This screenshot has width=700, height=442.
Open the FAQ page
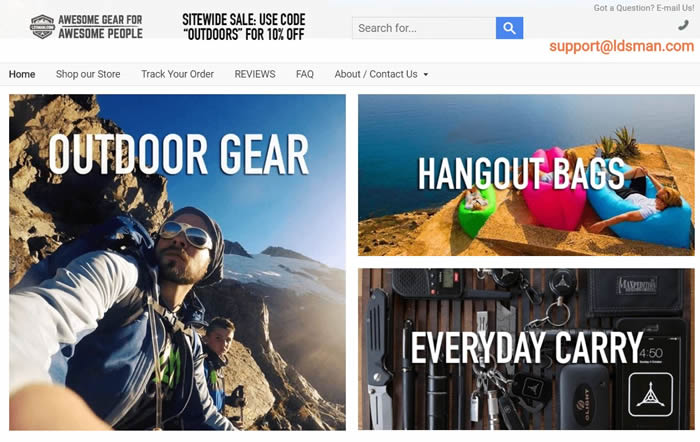pyautogui.click(x=305, y=74)
